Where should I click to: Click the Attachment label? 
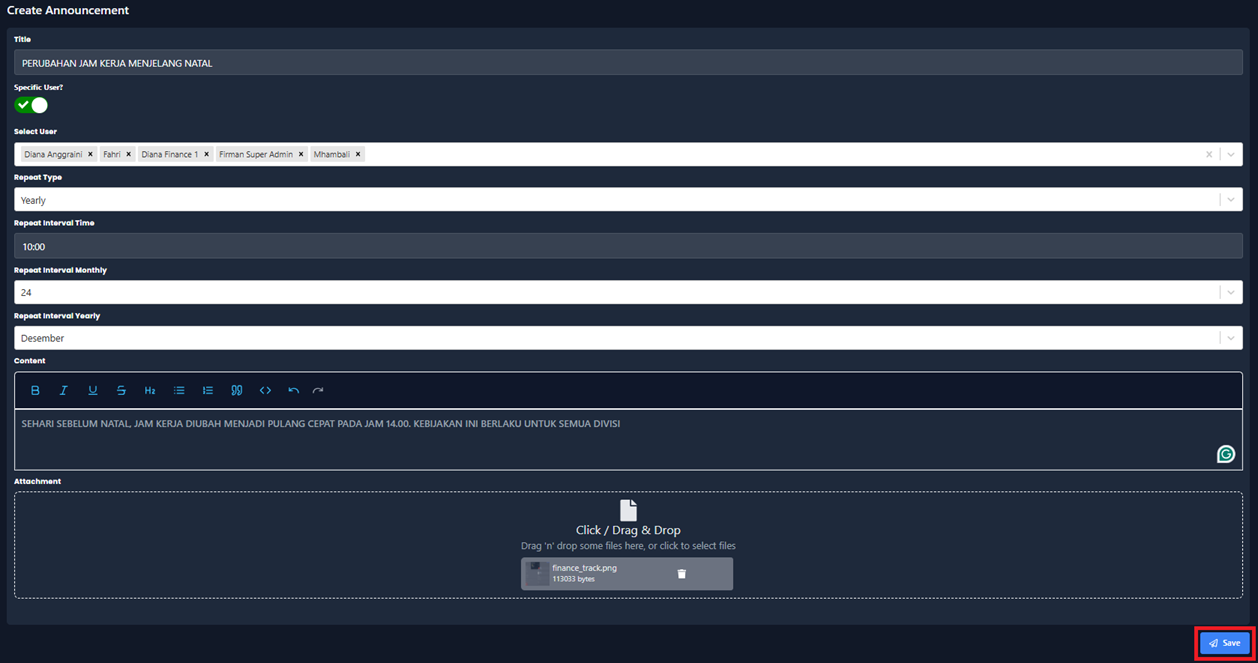(x=37, y=481)
